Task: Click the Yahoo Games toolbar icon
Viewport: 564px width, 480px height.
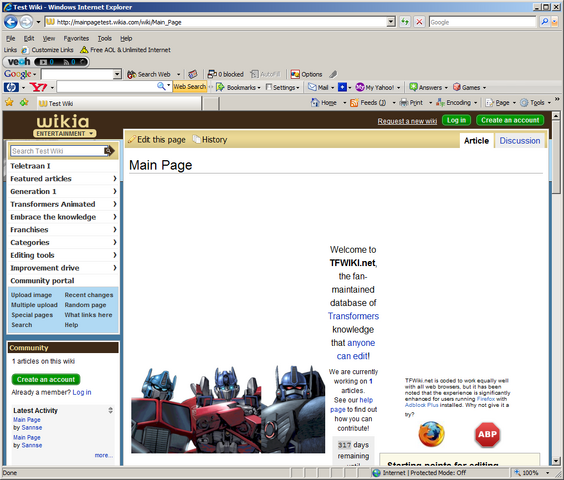Action: click(x=457, y=87)
